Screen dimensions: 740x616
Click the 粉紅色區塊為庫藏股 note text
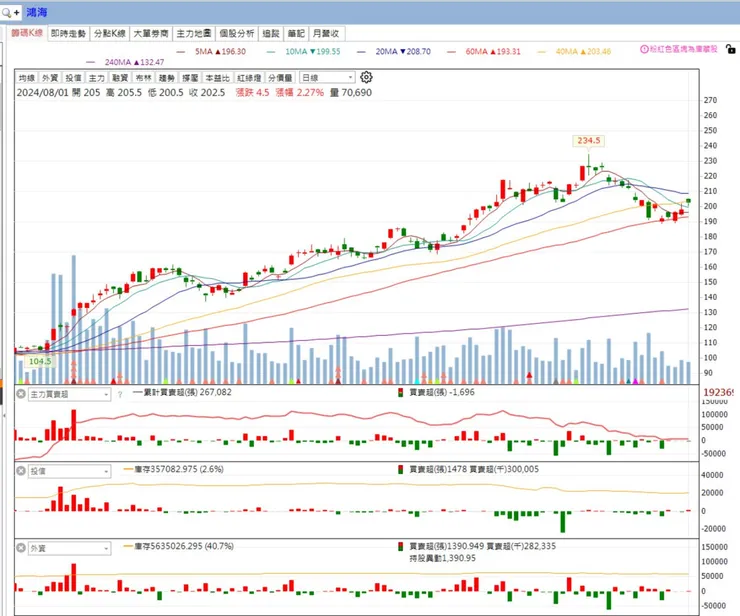pyautogui.click(x=683, y=49)
